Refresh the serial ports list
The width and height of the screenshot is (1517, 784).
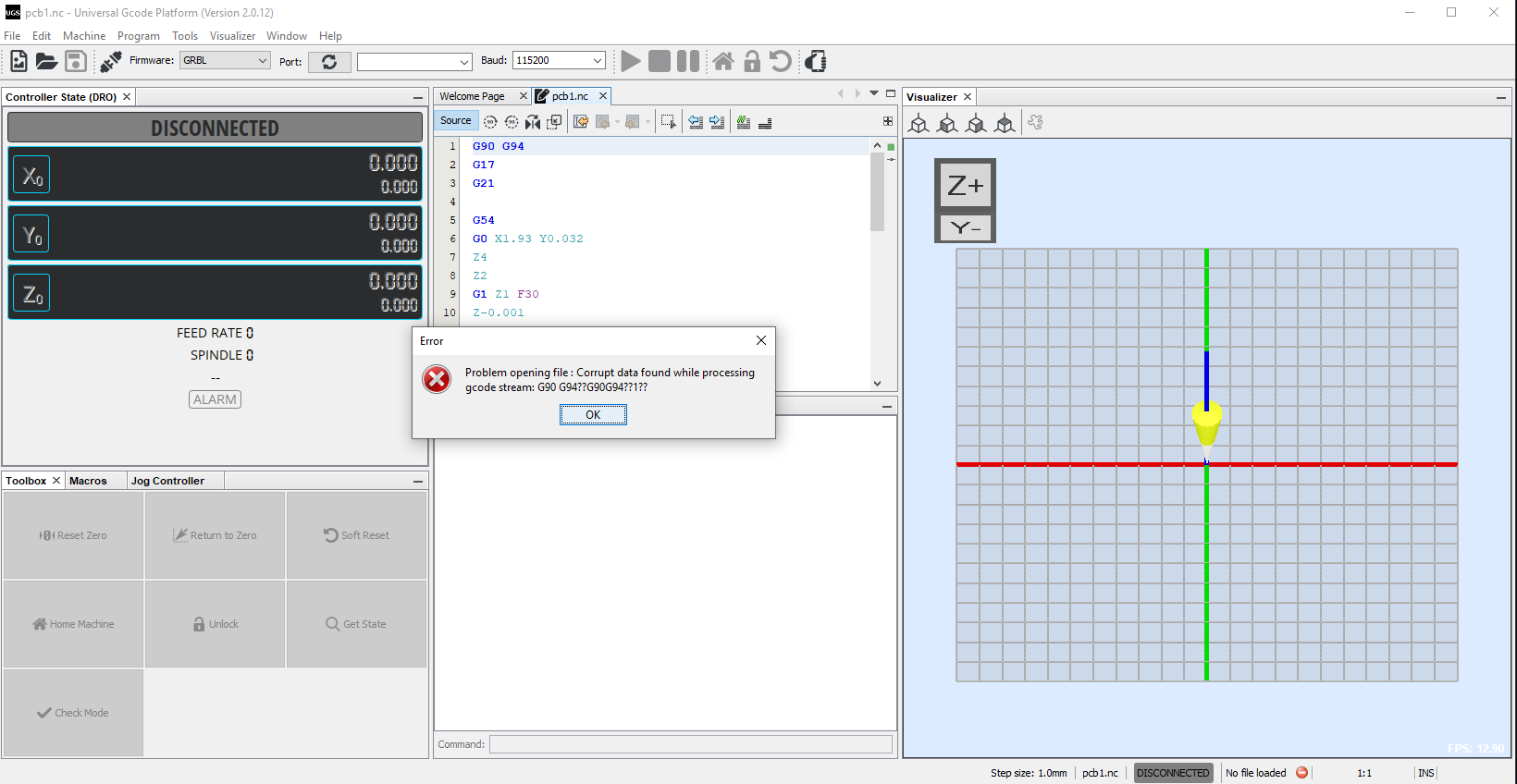(329, 62)
